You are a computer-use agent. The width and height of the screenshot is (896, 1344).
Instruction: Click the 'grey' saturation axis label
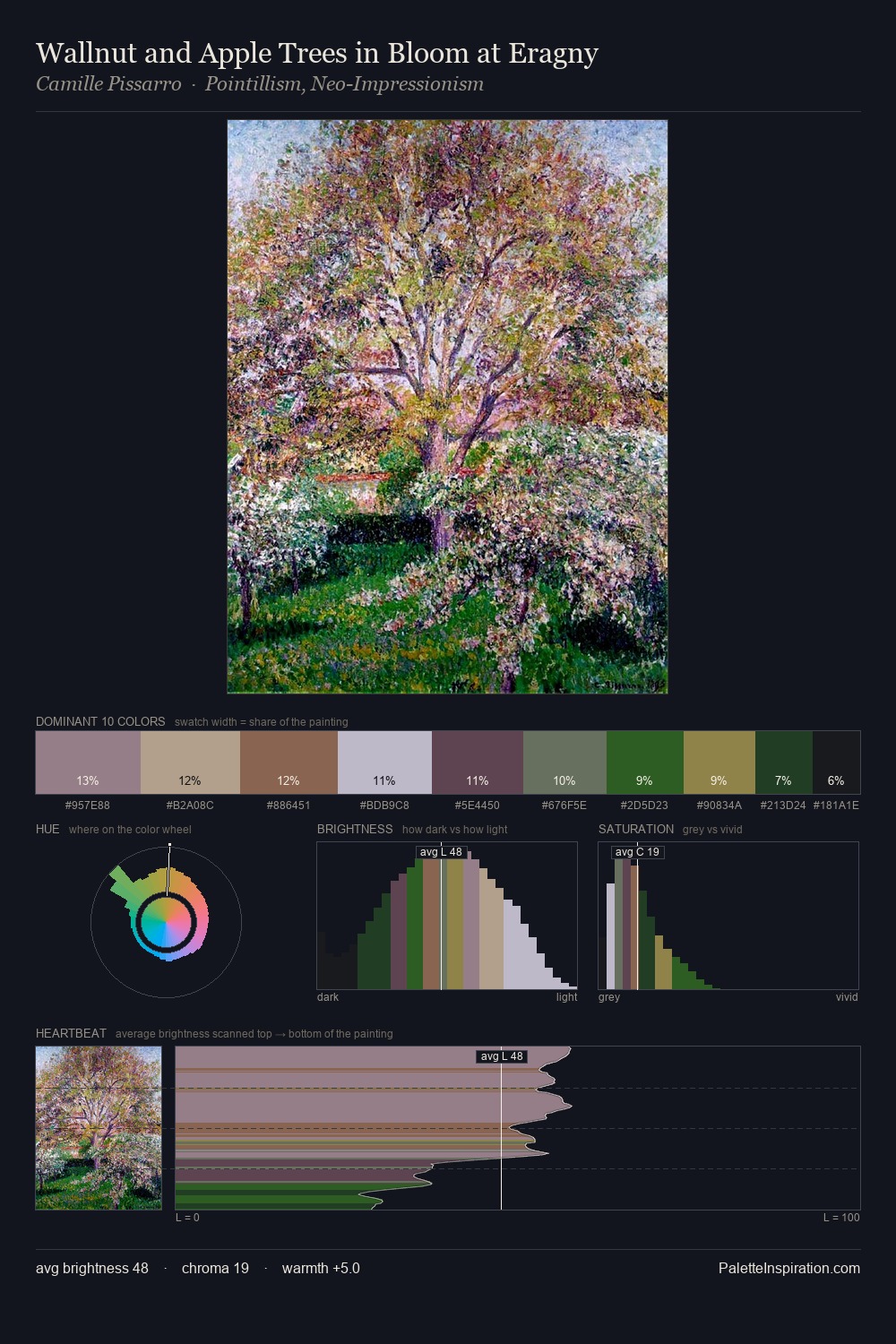(609, 997)
